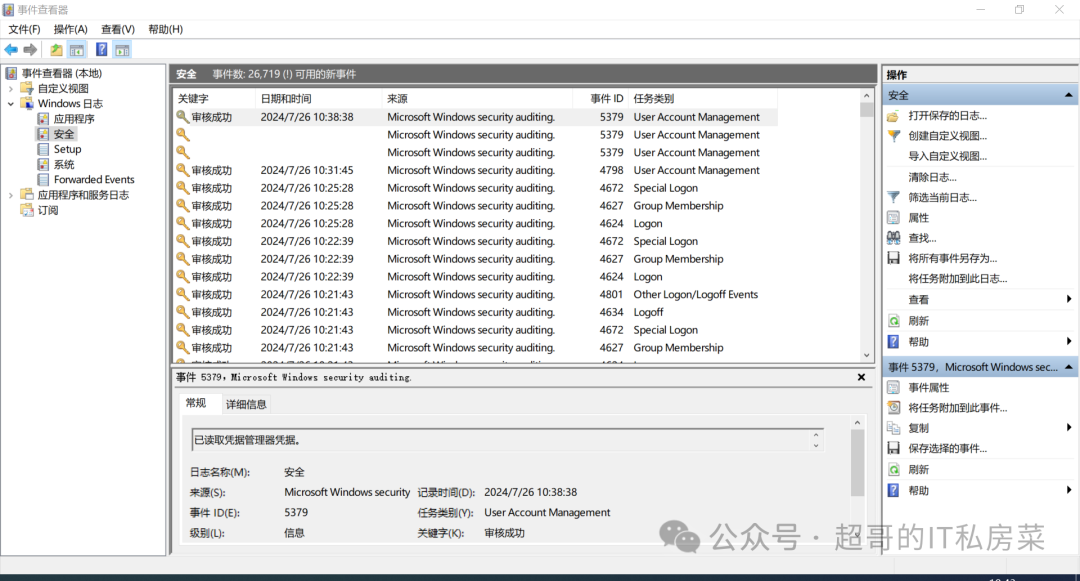The width and height of the screenshot is (1080, 581).
Task: Click 事件属性 action link
Action: point(928,388)
